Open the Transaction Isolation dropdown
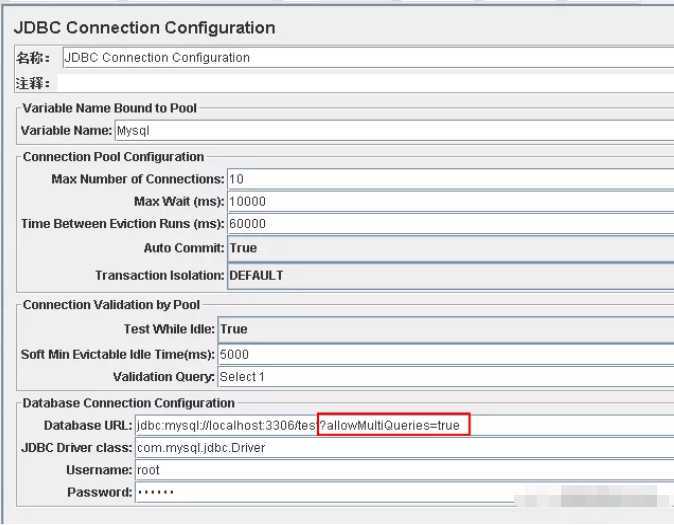Viewport: 674px width, 525px height. coord(450,276)
